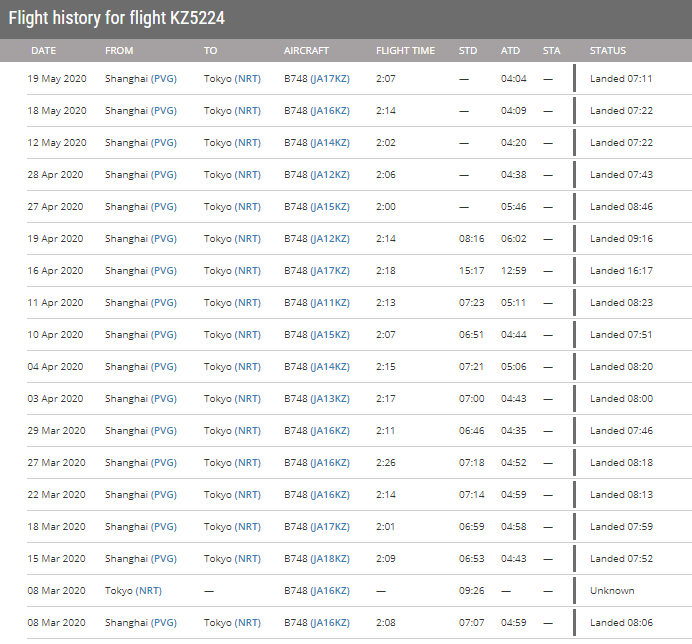
Task: Click the TO column header
Action: [211, 51]
